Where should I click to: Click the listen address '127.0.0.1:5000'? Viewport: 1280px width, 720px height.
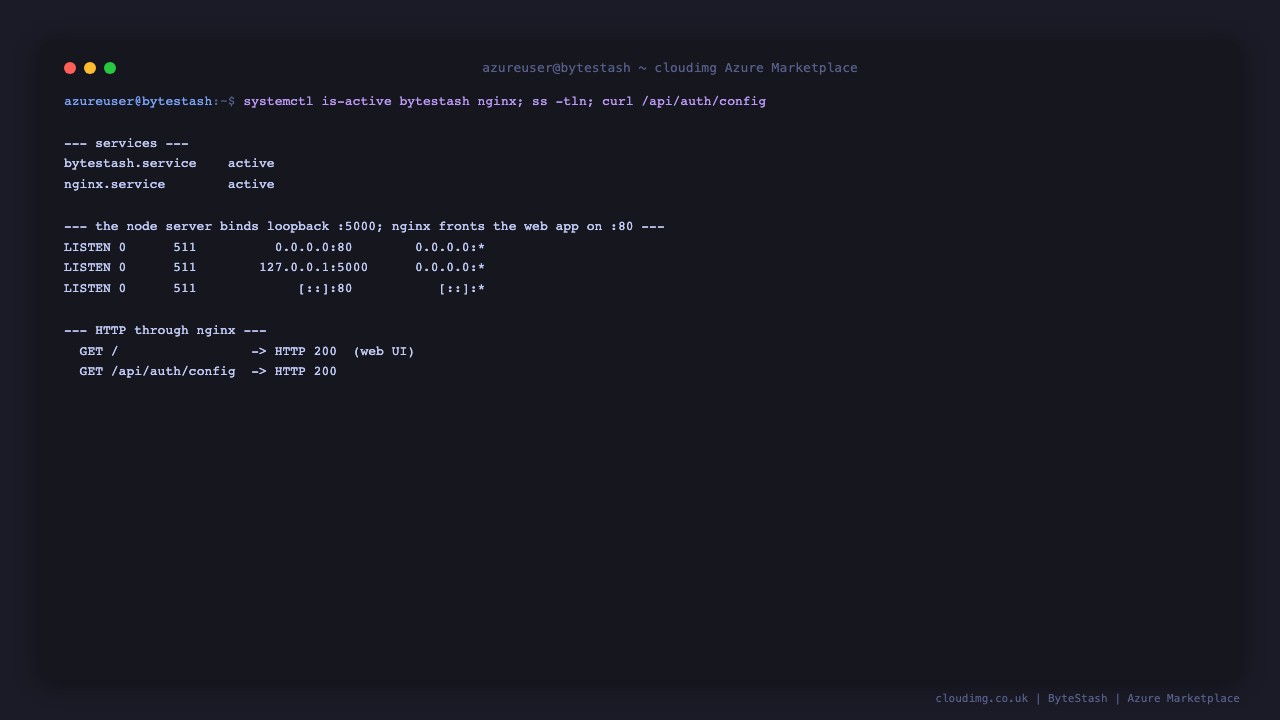pyautogui.click(x=314, y=267)
